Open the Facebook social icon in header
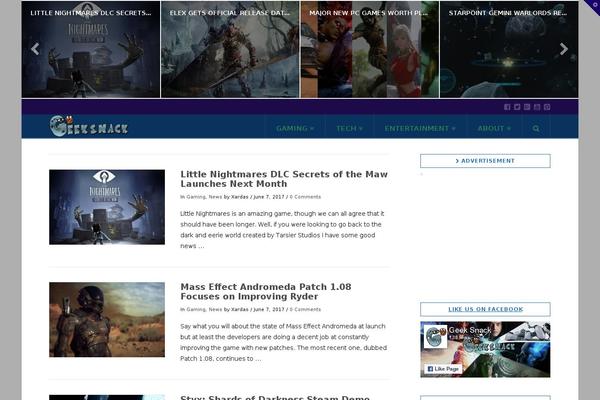600x400 pixels. pos(507,107)
